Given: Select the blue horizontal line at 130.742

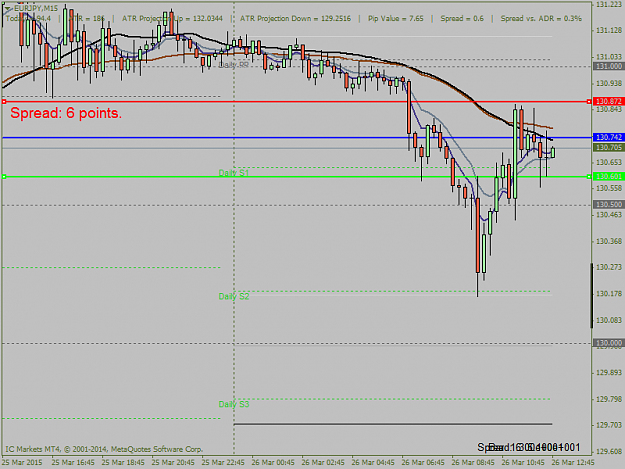Looking at the screenshot, I should [297, 138].
